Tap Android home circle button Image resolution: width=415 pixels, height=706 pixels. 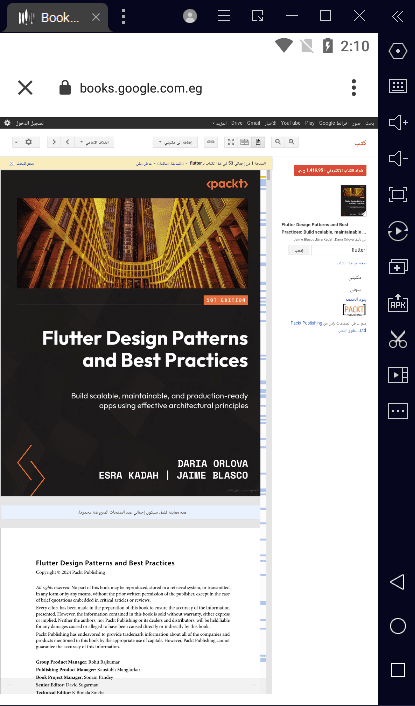(398, 626)
